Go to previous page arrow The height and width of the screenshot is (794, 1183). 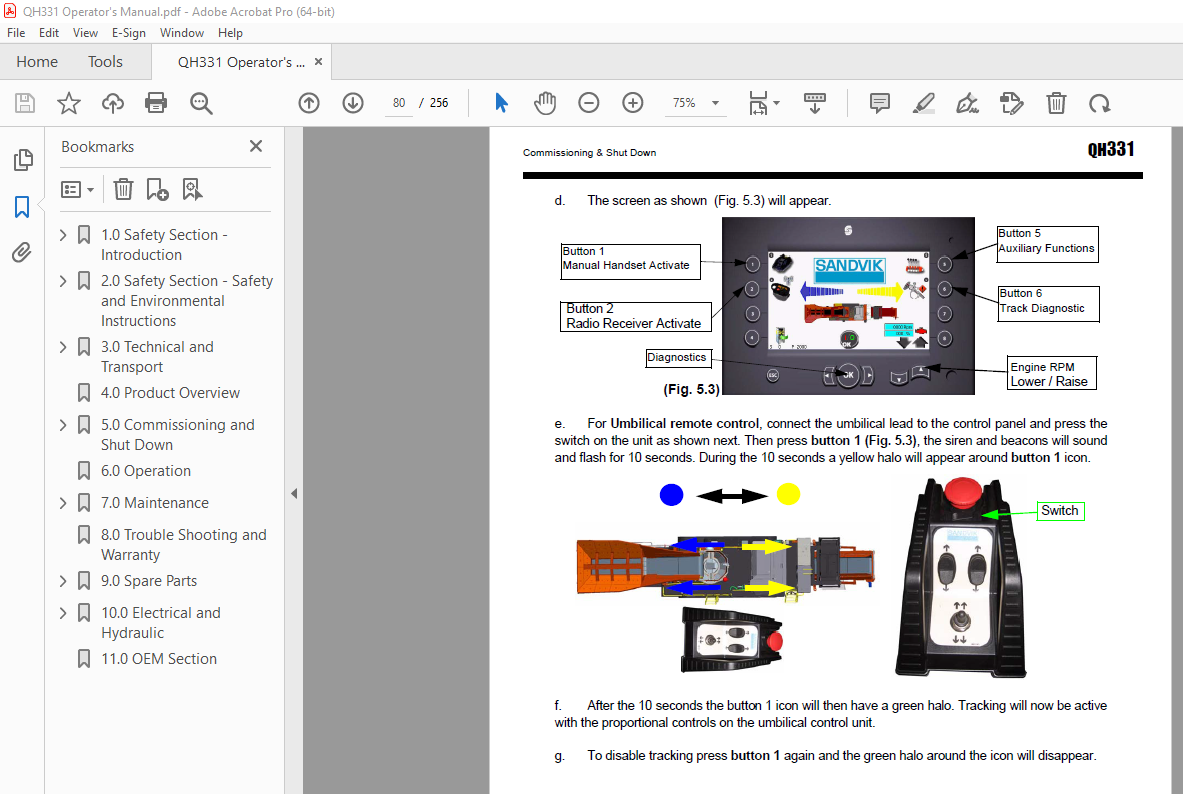tap(309, 103)
